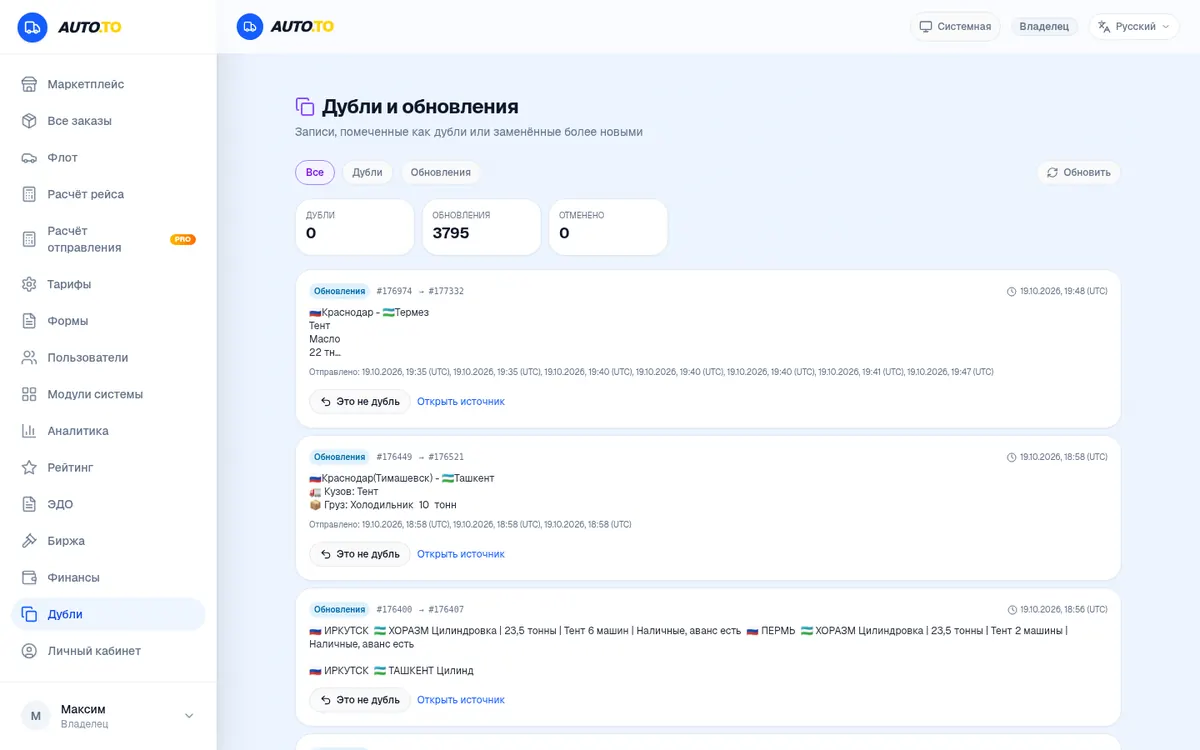Open the Системная theme selector
The width and height of the screenshot is (1200, 750).
click(955, 26)
